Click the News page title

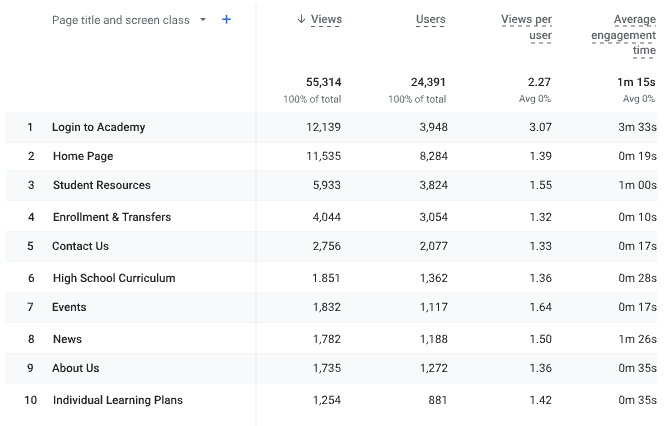click(67, 339)
